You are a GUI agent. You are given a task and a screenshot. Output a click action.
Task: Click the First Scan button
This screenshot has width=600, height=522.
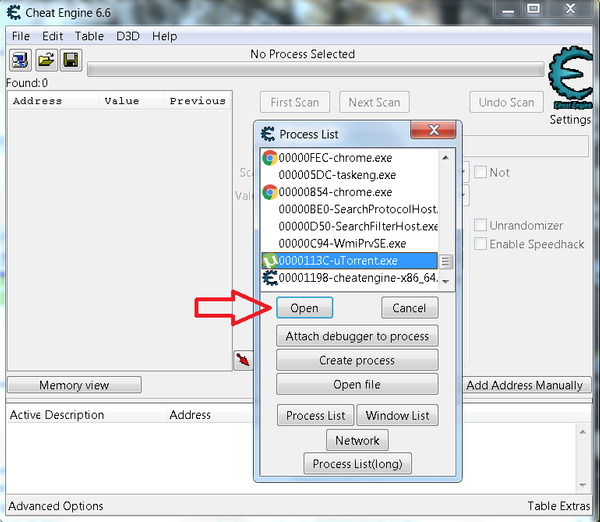[295, 102]
